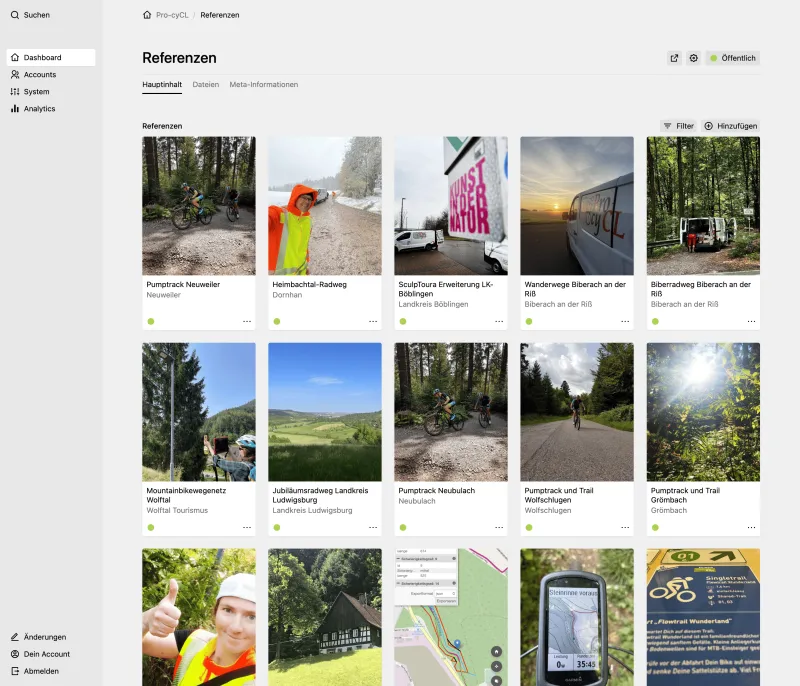Image resolution: width=800 pixels, height=686 pixels.
Task: Toggle the Öffentlich visibility status
Action: [x=732, y=58]
